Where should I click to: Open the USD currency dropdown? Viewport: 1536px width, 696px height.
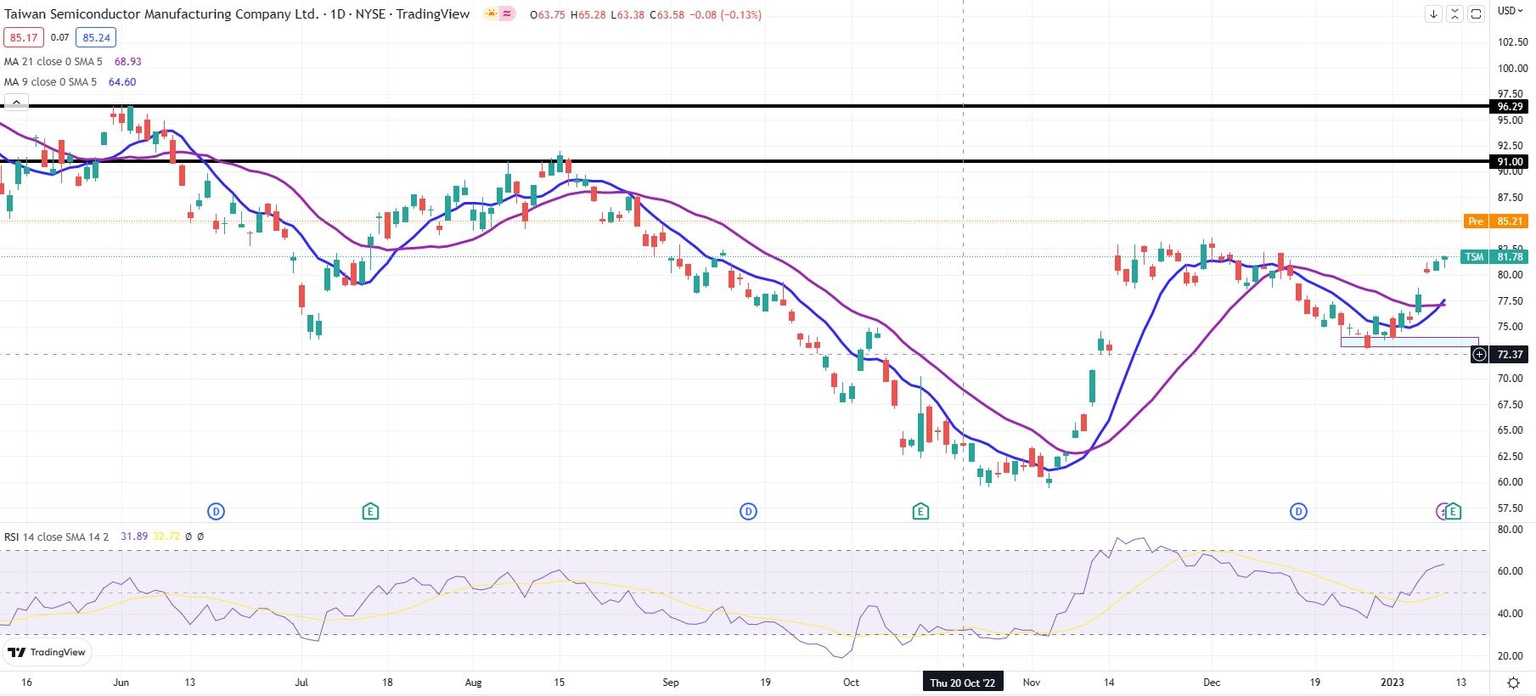(1510, 11)
